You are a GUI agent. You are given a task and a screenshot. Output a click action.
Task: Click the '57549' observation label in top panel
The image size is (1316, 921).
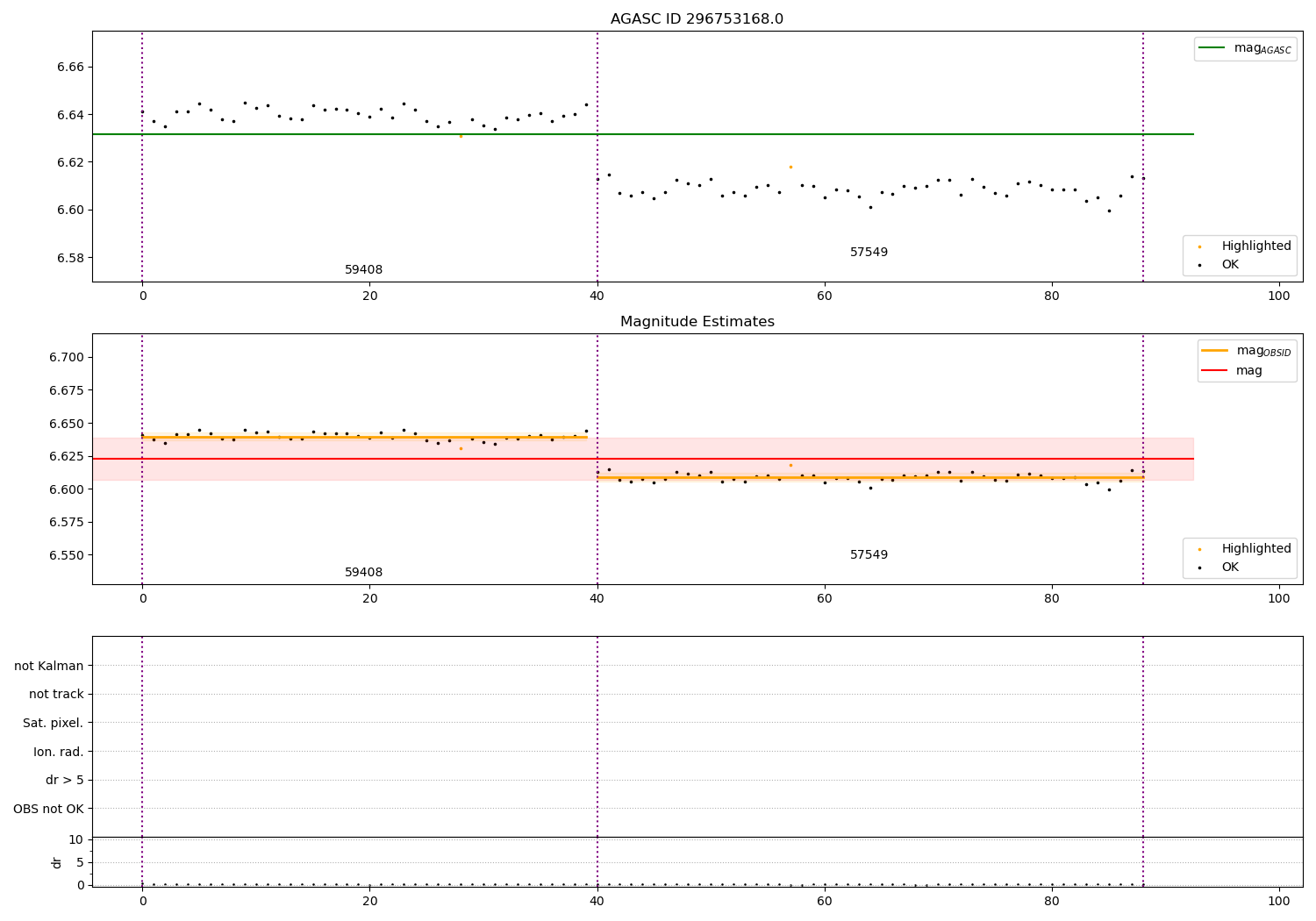(x=869, y=253)
